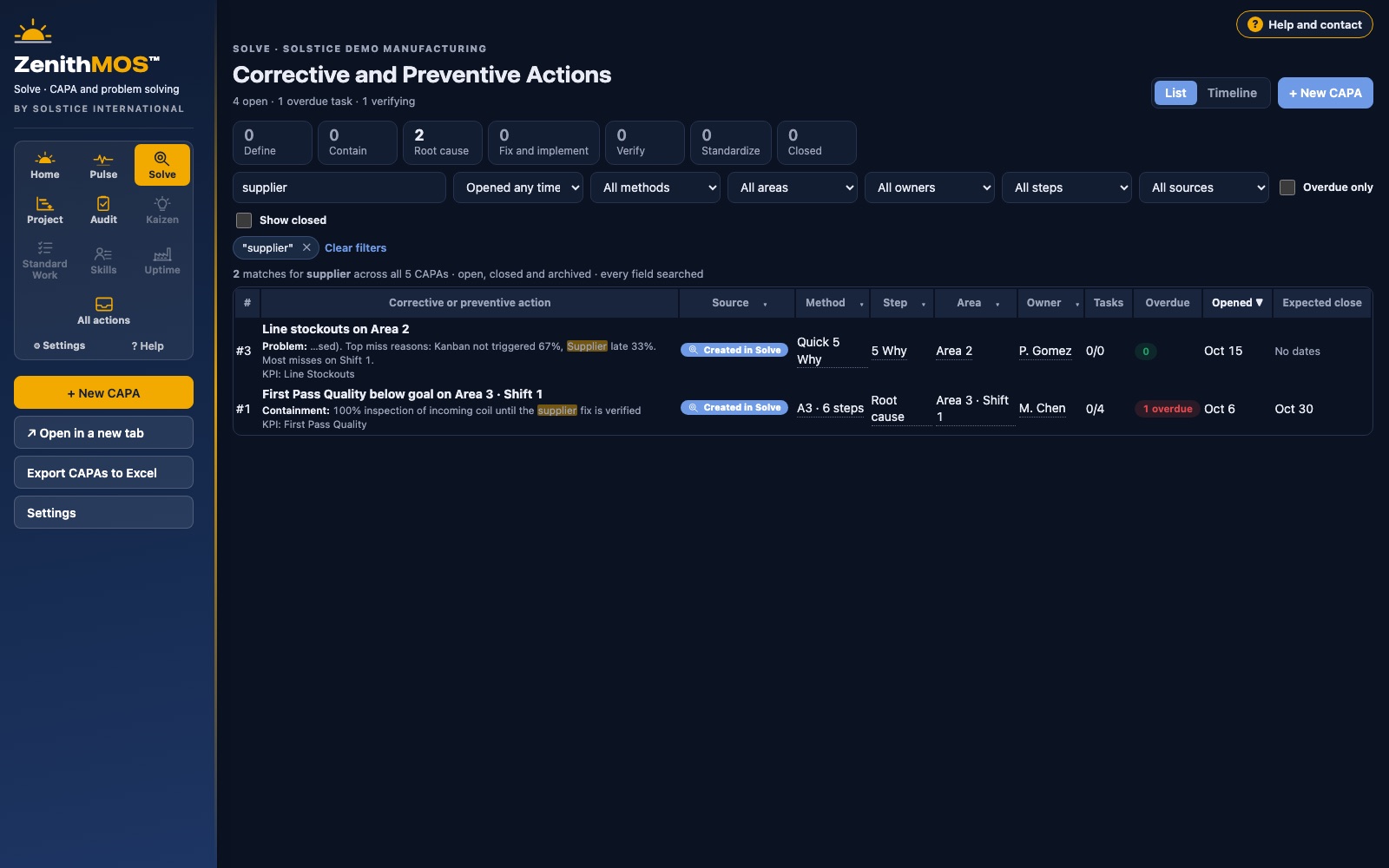Open the ? Help link in the sidebar

pyautogui.click(x=148, y=345)
